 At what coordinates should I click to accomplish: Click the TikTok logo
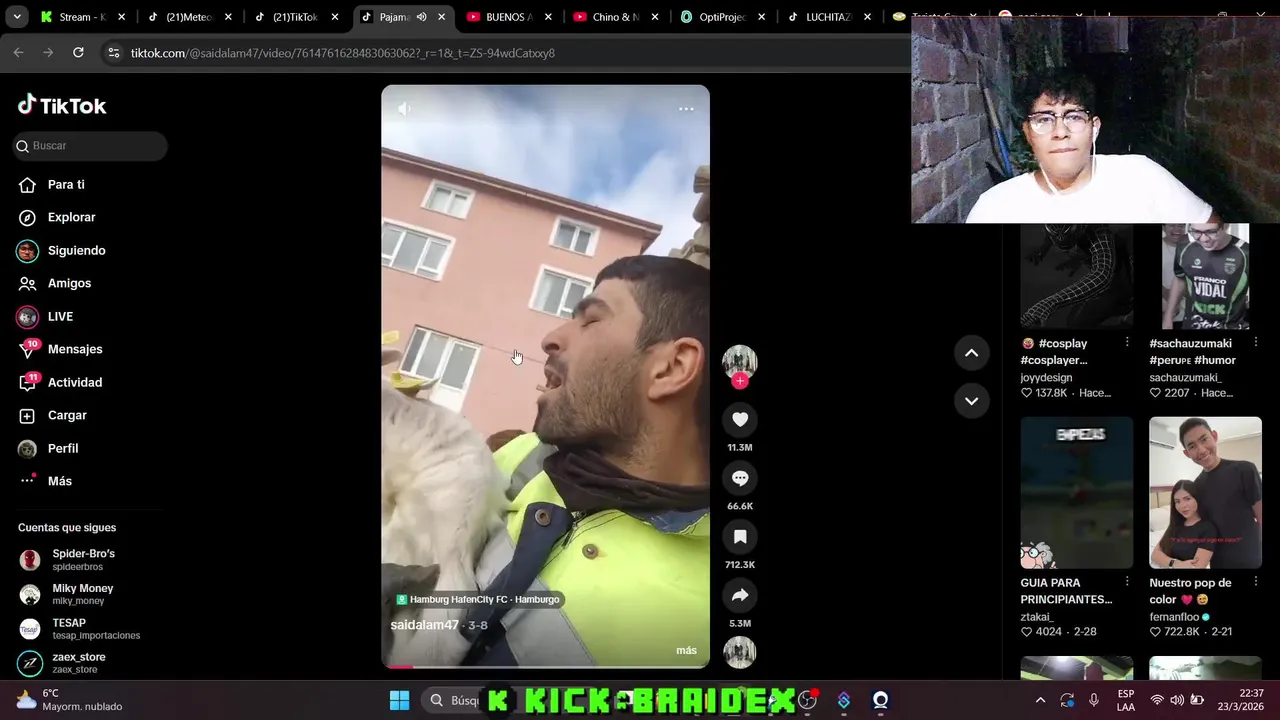(62, 105)
